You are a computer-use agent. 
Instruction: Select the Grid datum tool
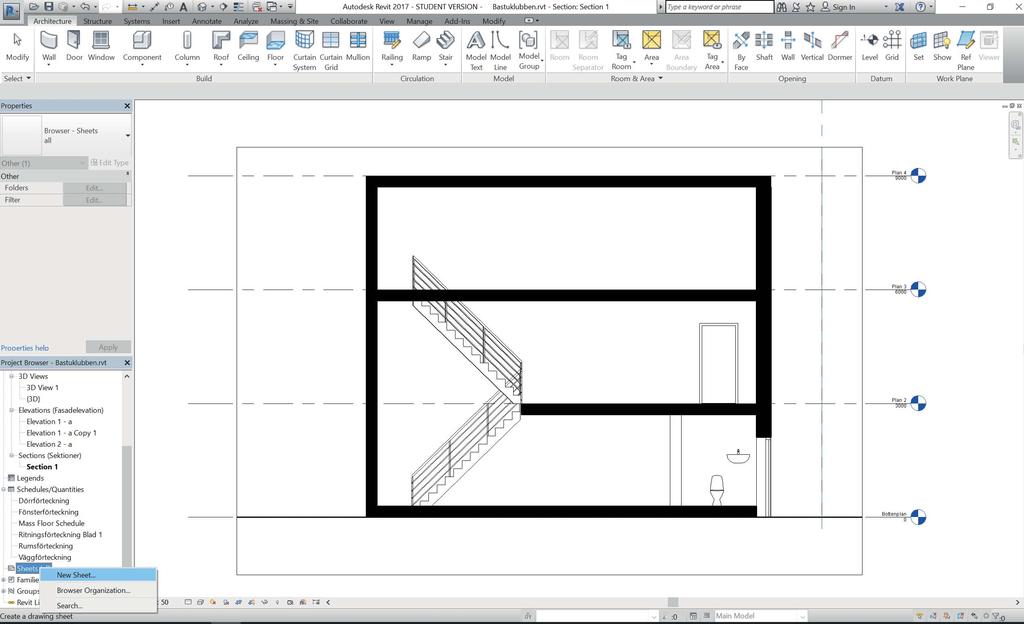pos(892,47)
